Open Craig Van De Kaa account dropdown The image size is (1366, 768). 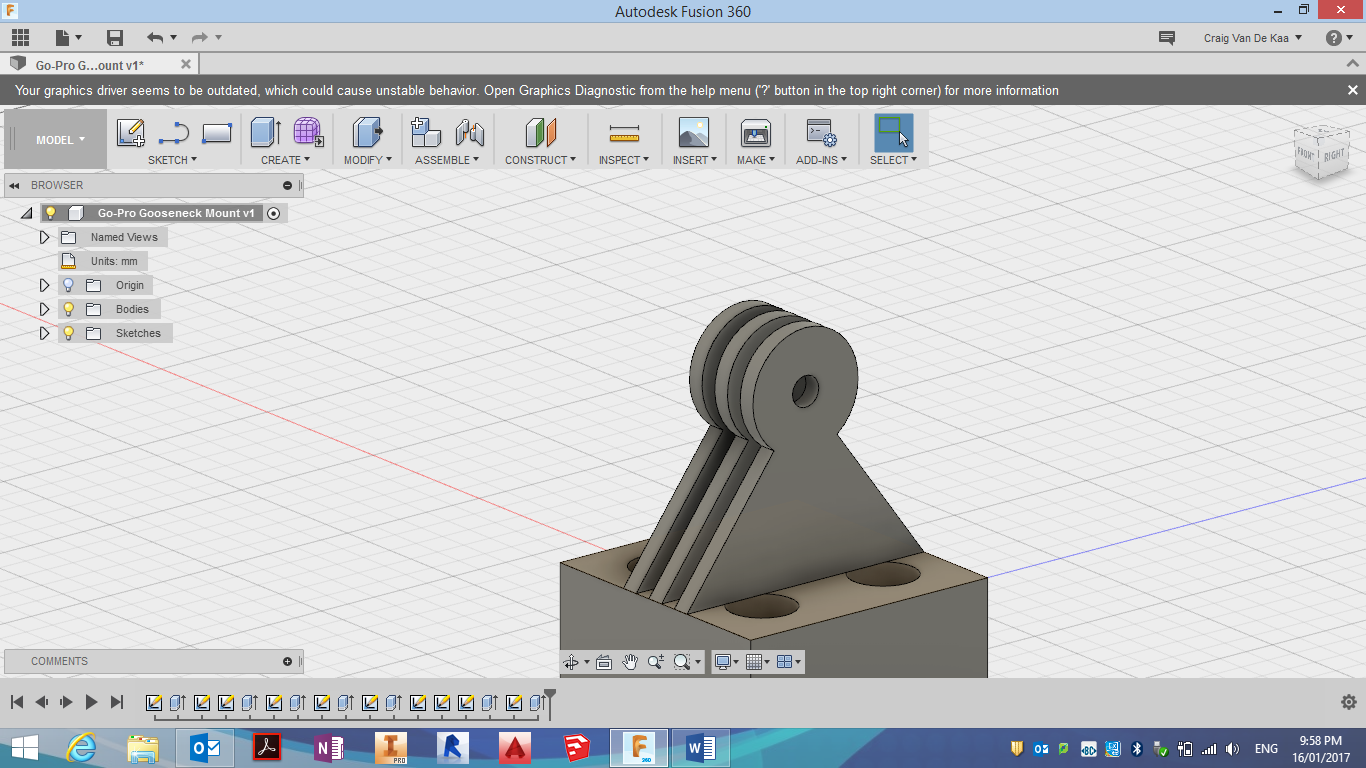click(1253, 38)
